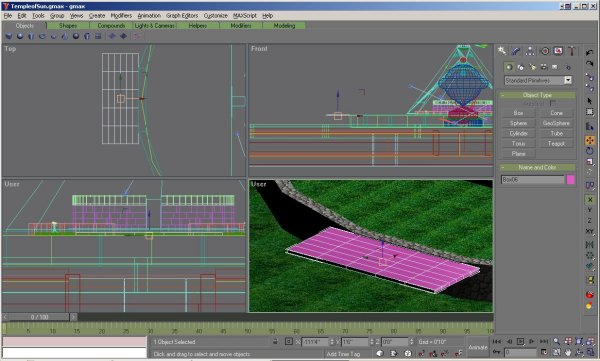Click the Select Object arrow tool
The height and width of the screenshot is (361, 600).
pos(589,101)
